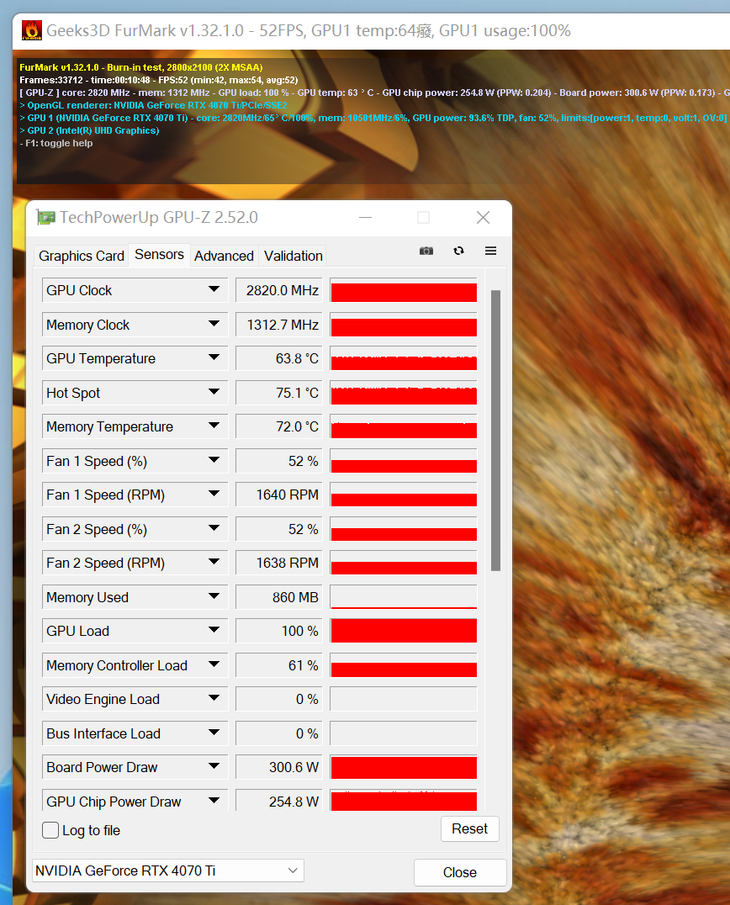Open the Hot Spot sensor dropdown
Image resolution: width=730 pixels, height=905 pixels.
coord(214,392)
